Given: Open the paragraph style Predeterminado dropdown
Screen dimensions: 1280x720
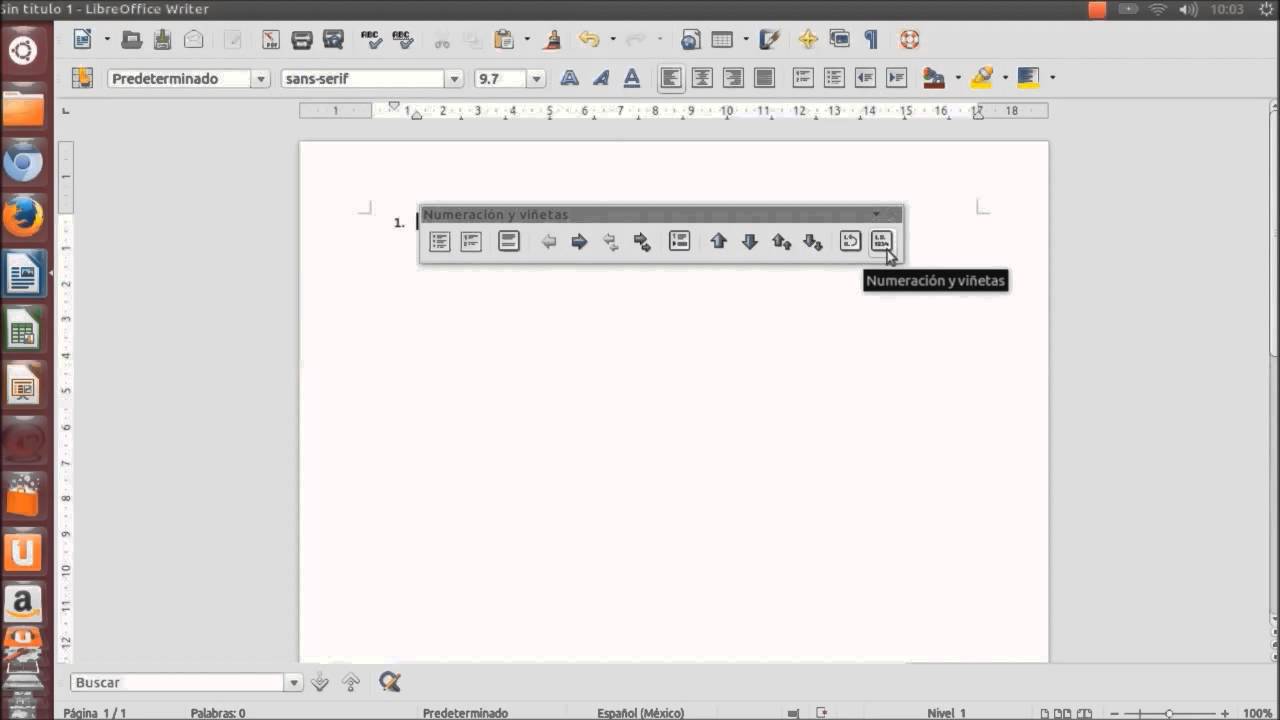Looking at the screenshot, I should point(261,79).
